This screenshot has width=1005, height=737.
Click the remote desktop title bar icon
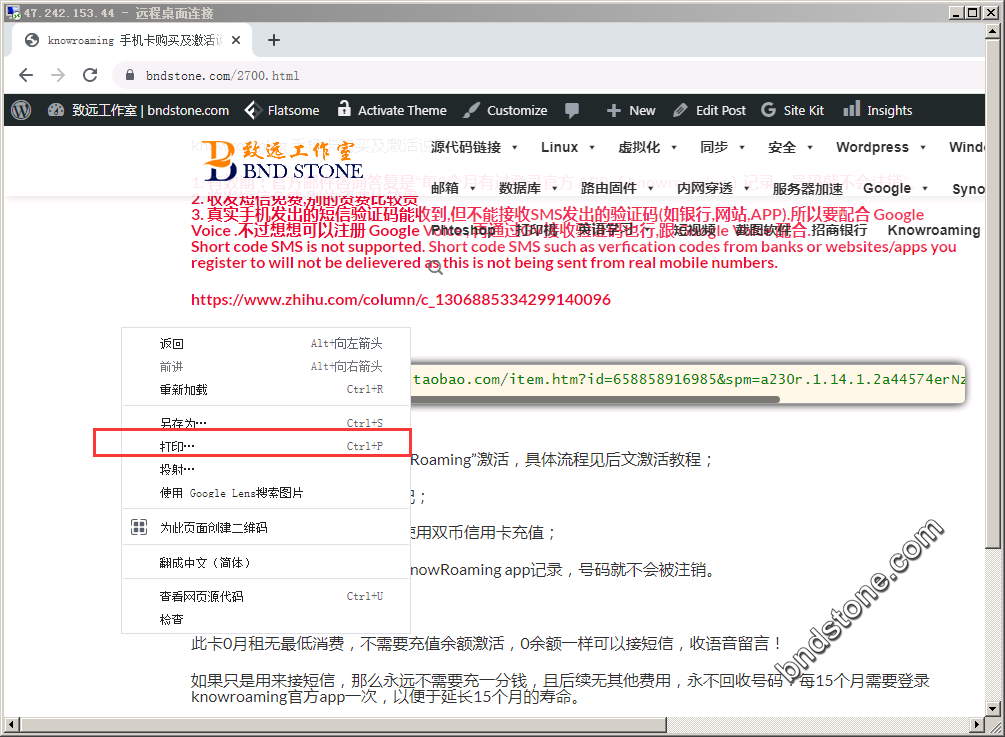point(13,12)
